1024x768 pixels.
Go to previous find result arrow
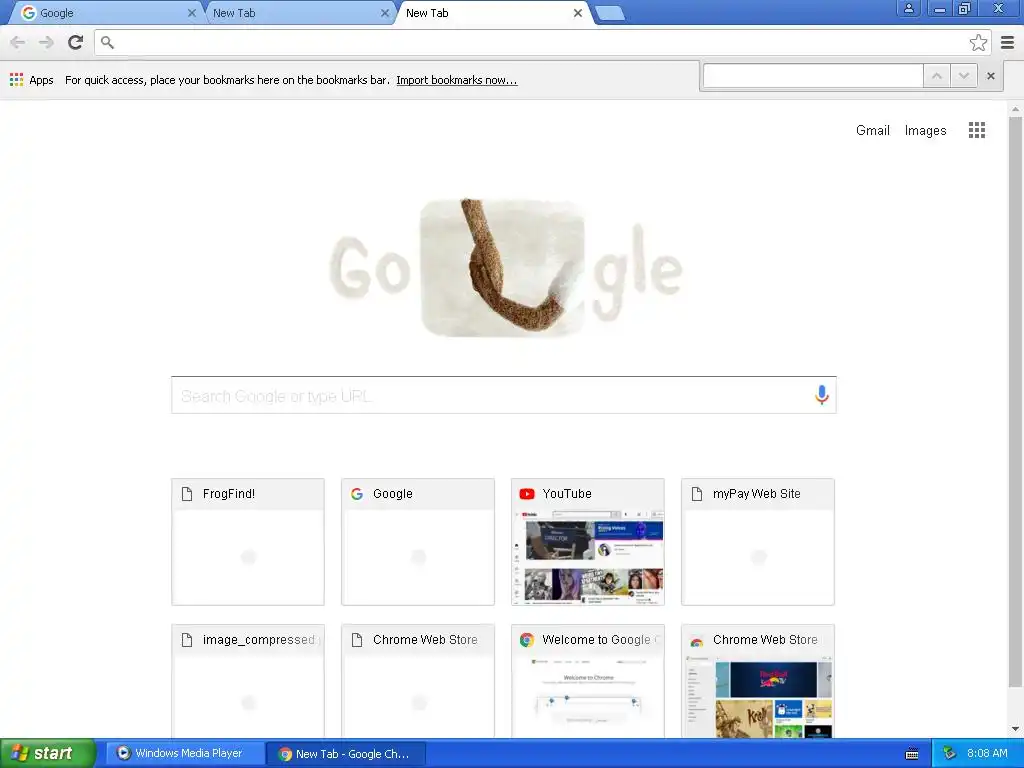936,76
